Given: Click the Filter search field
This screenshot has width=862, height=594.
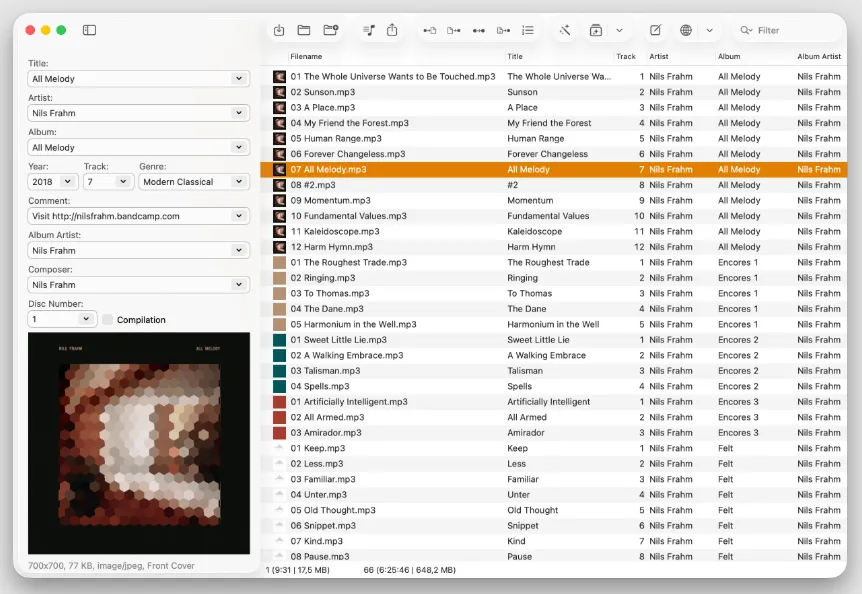Looking at the screenshot, I should [x=787, y=30].
